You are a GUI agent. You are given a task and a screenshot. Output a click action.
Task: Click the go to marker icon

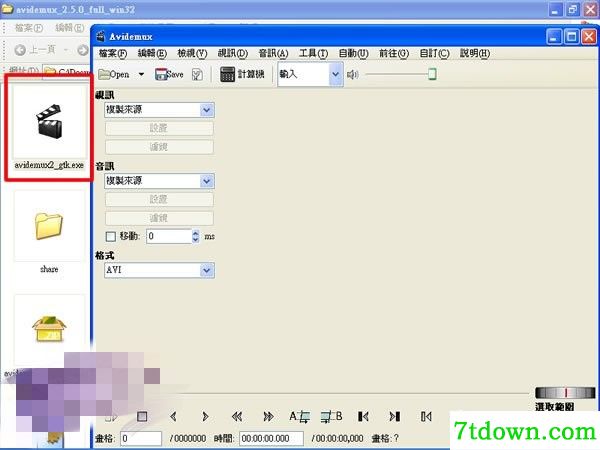click(x=426, y=416)
